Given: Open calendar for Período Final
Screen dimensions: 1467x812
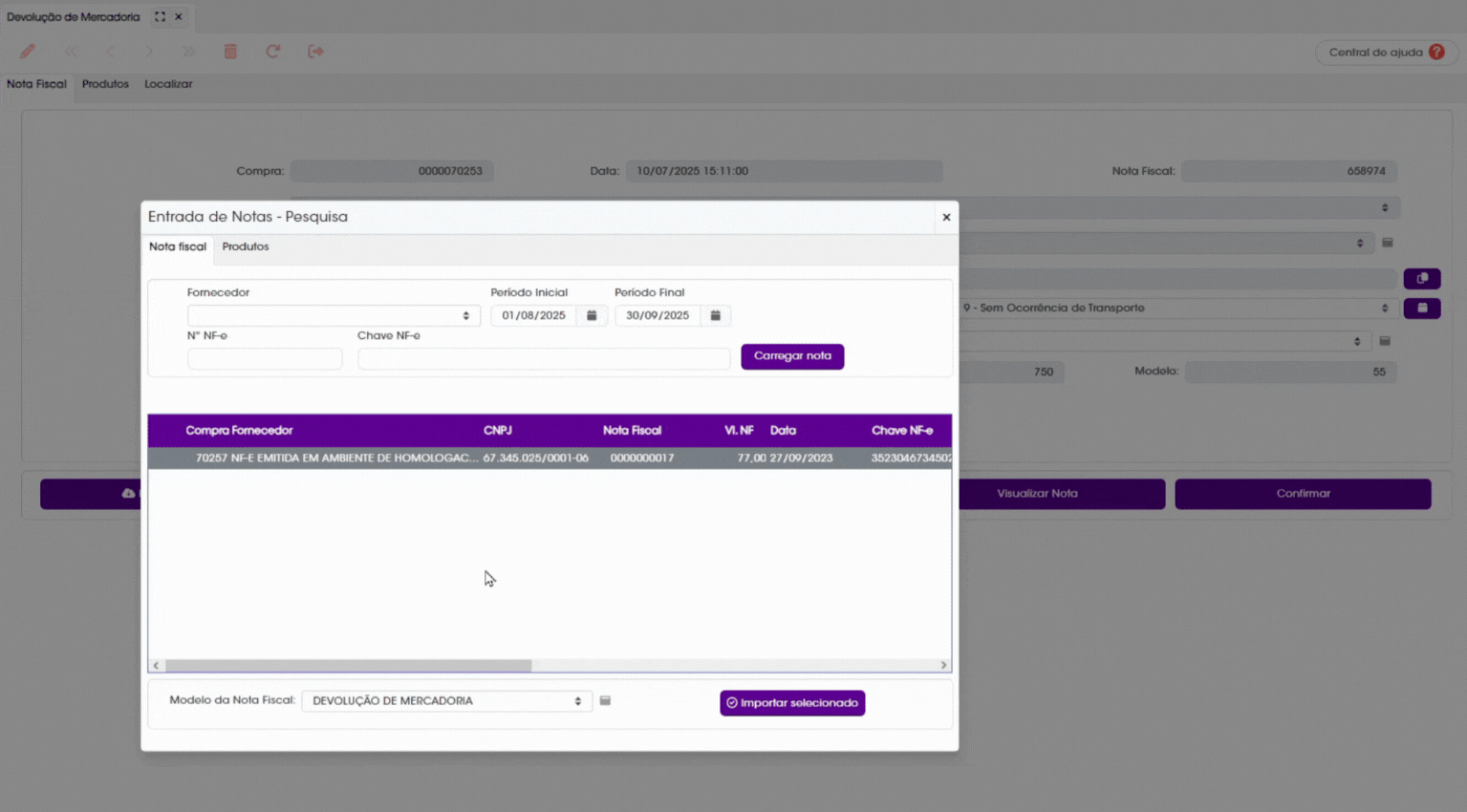Looking at the screenshot, I should (x=715, y=315).
